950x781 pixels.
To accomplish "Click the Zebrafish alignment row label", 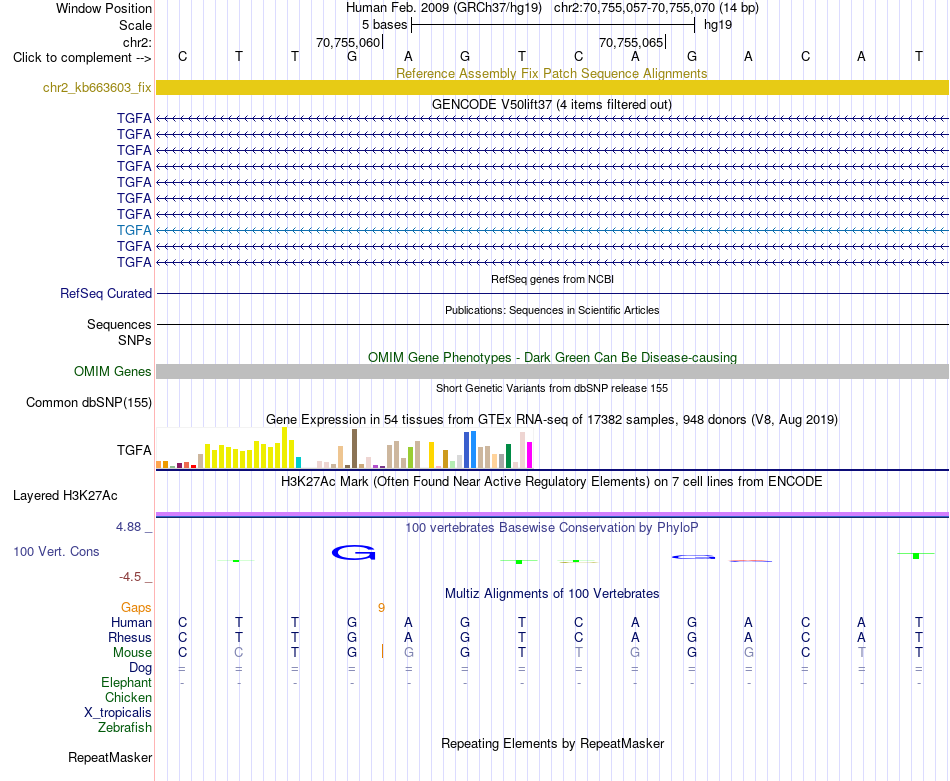I will 125,728.
